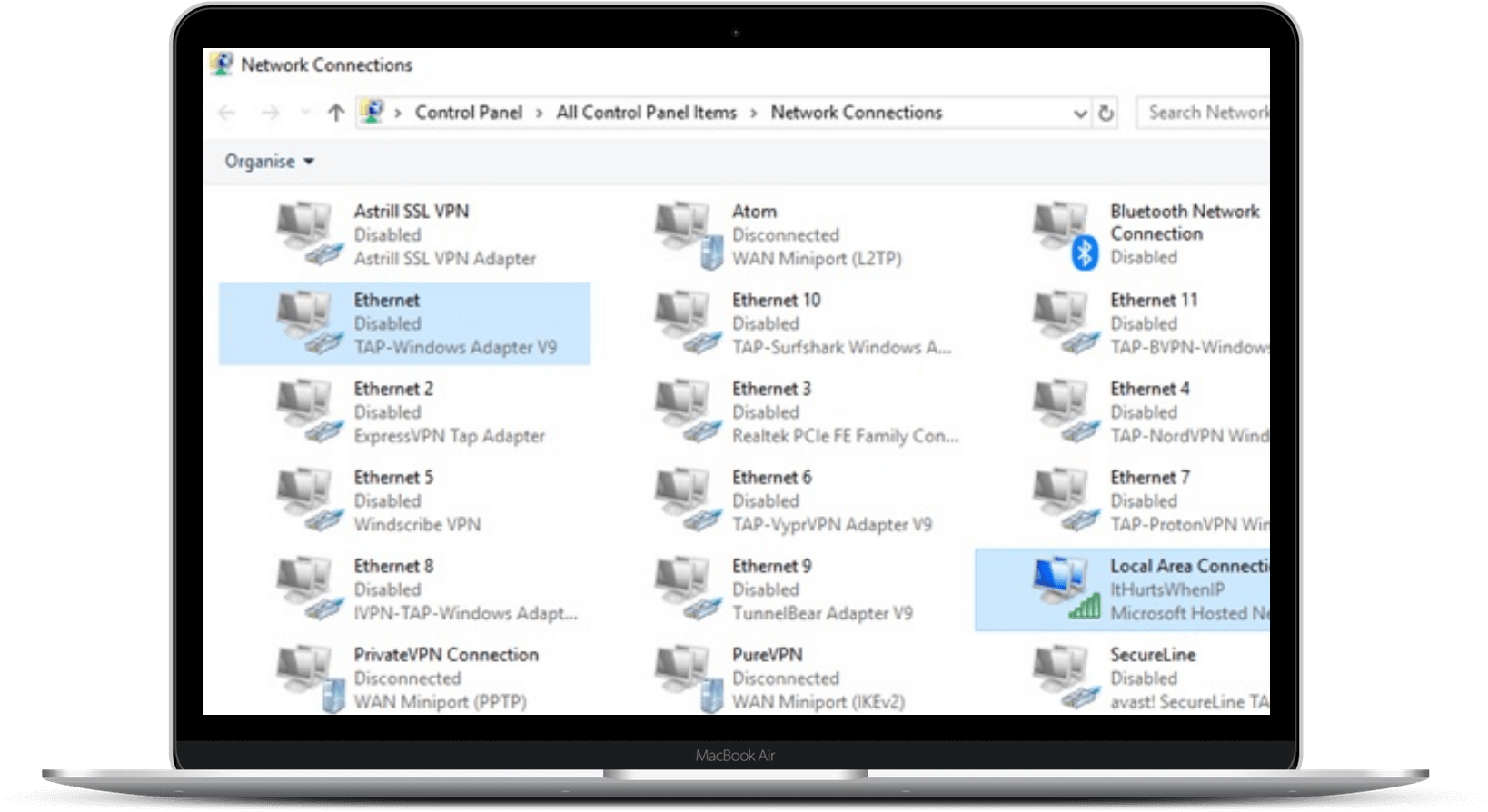The image size is (1488, 812).
Task: Select the Ethernet 8 IVPN adapter icon
Action: tap(309, 589)
